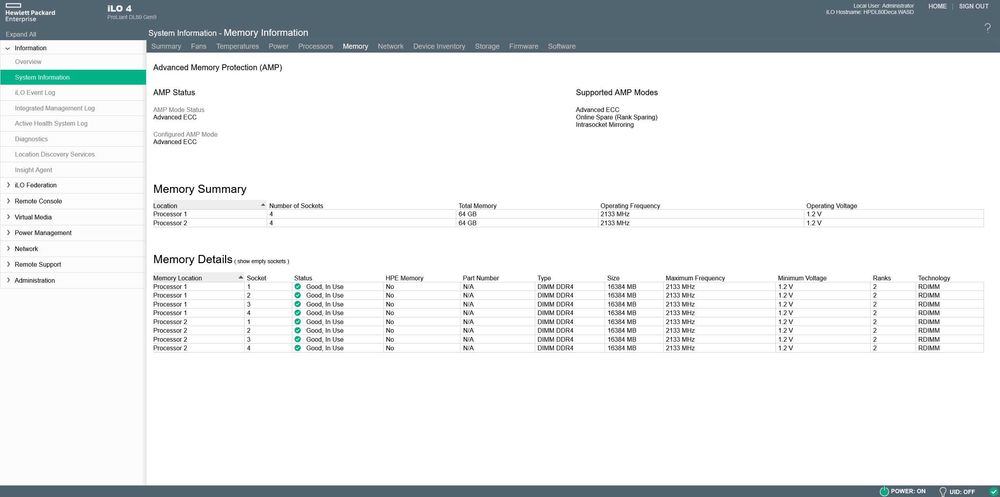Switch to the Fans tab
1000x497 pixels.
click(198, 47)
